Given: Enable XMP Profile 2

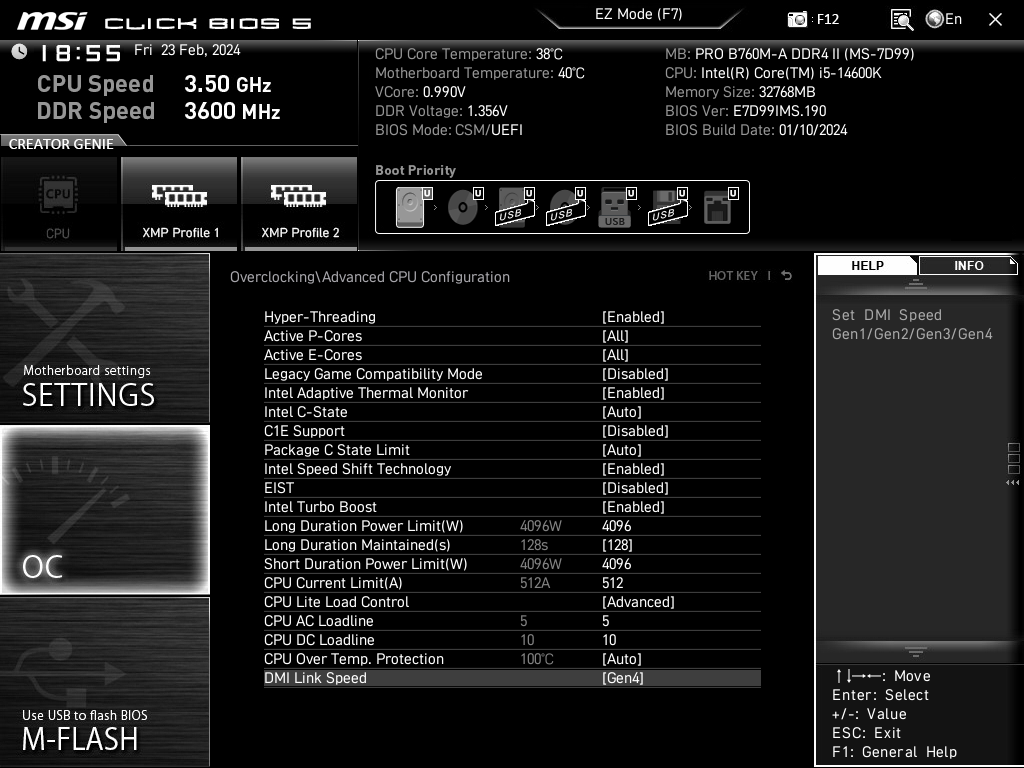Looking at the screenshot, I should (300, 203).
